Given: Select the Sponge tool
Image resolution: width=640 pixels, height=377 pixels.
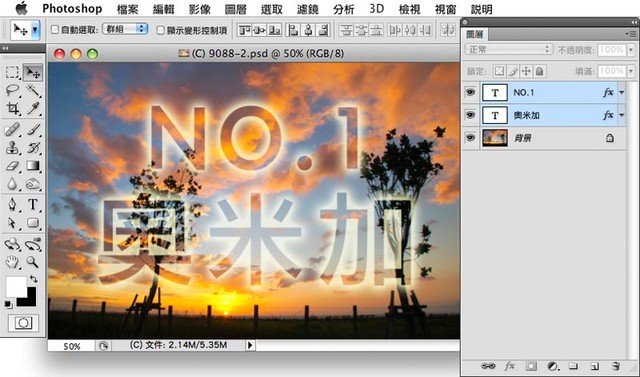Looking at the screenshot, I should pos(33,184).
